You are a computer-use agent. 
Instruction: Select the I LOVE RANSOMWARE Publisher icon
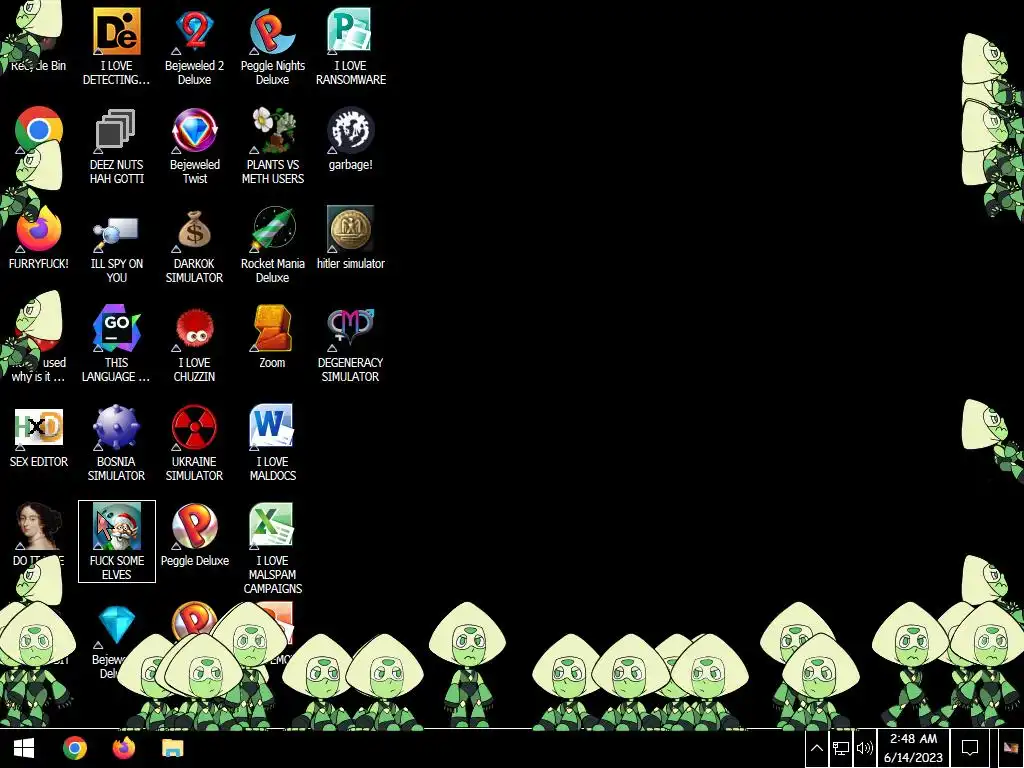[x=351, y=31]
